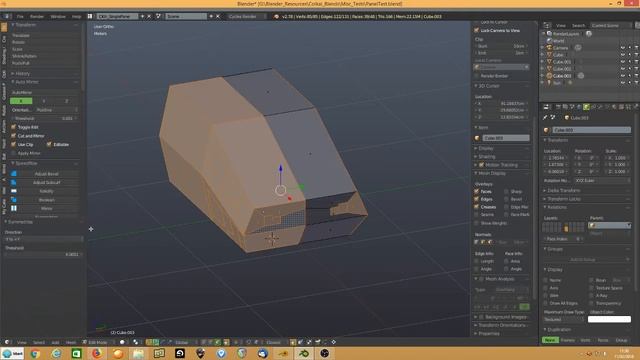Click the 3D Cursor X location field
640x360 pixels.
point(502,103)
